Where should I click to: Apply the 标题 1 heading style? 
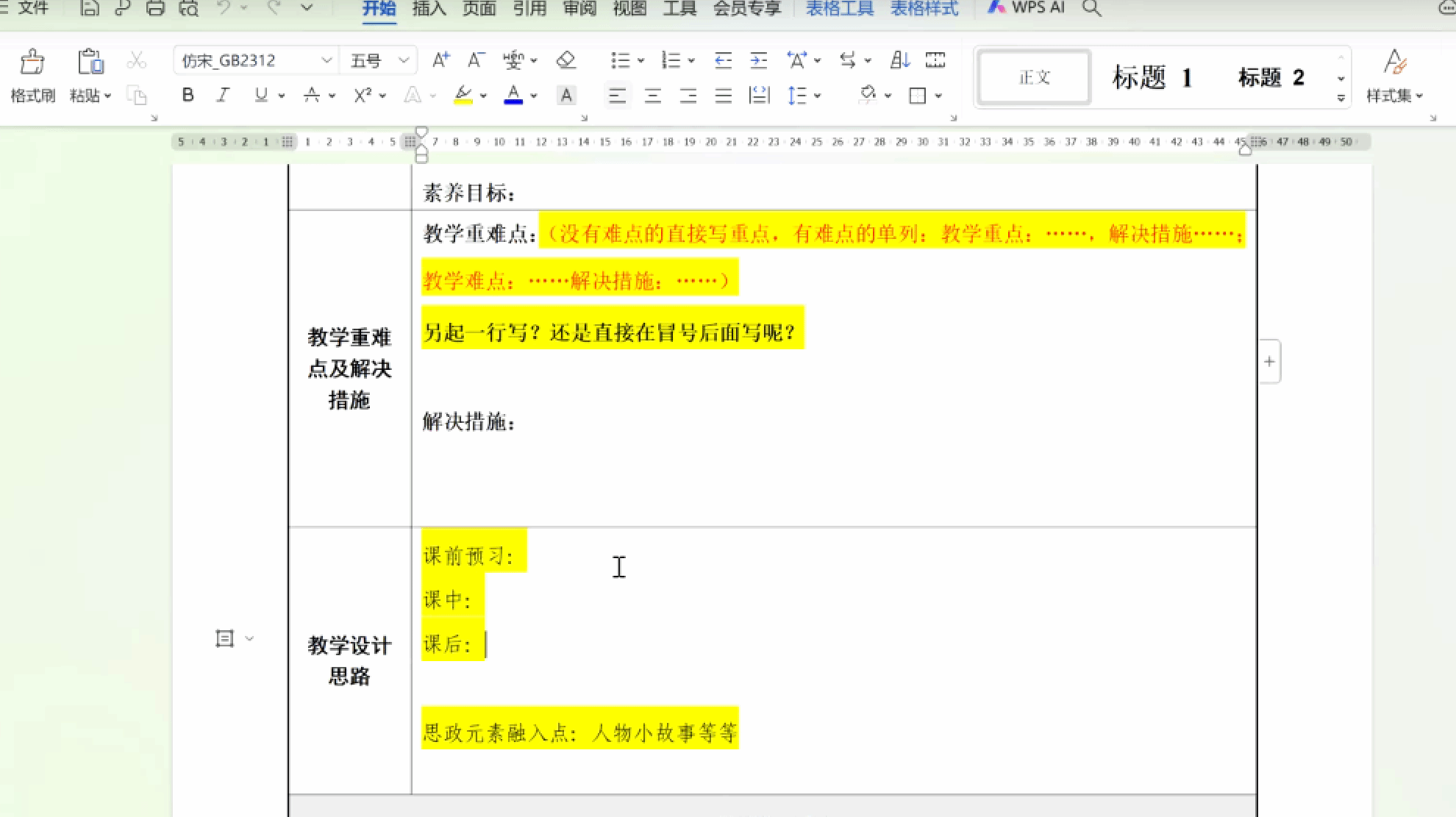tap(1151, 77)
